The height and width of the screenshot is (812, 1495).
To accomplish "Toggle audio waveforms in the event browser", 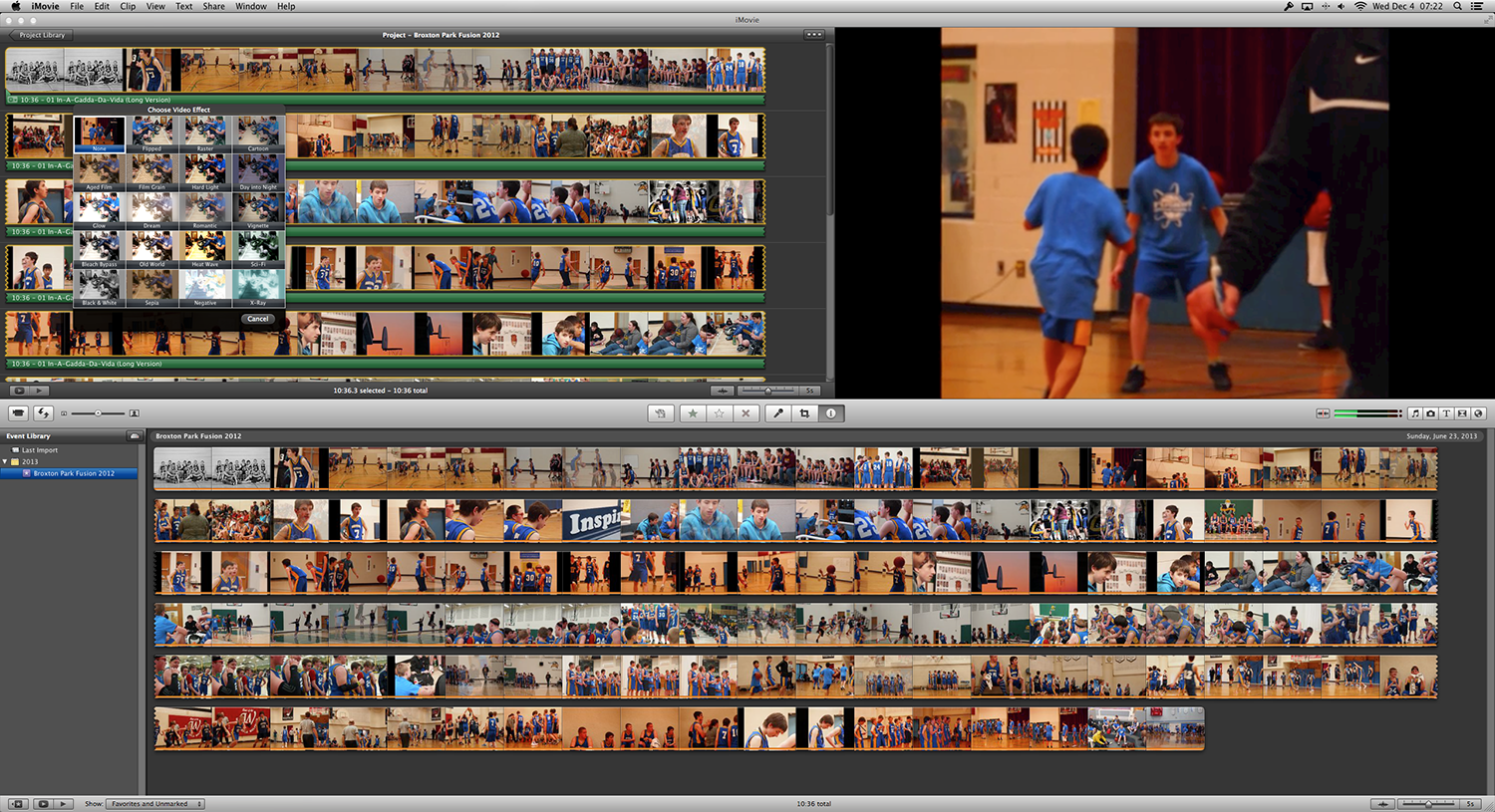I will 1382,804.
